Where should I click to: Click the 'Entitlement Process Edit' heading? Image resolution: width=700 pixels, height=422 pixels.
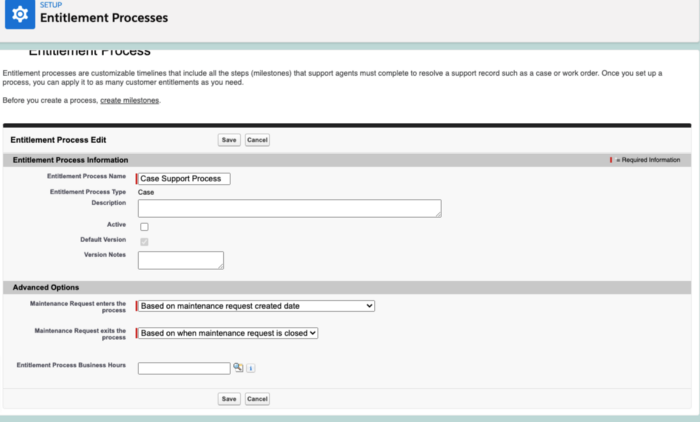58,140
